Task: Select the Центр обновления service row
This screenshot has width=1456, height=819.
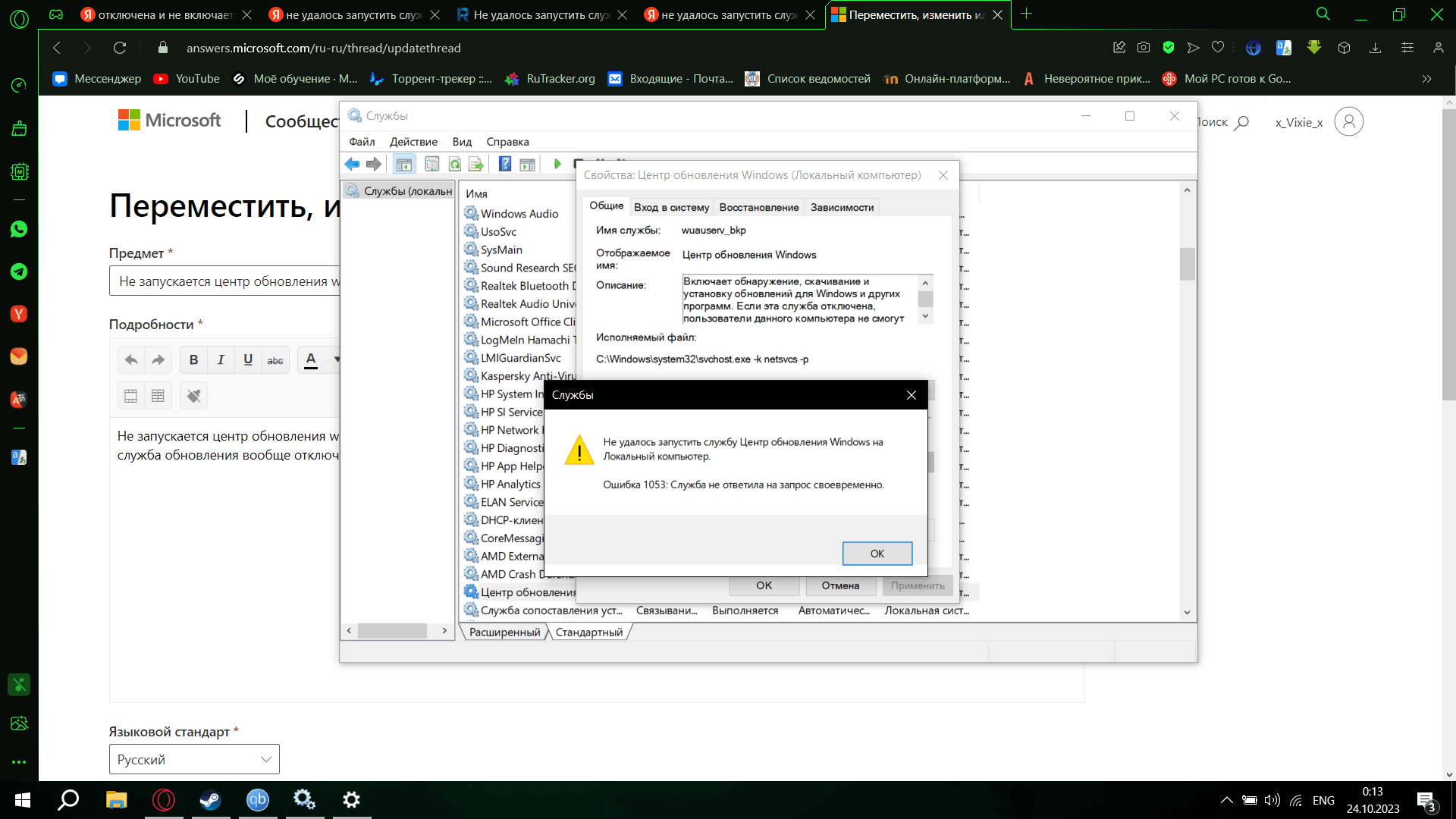Action: click(520, 592)
